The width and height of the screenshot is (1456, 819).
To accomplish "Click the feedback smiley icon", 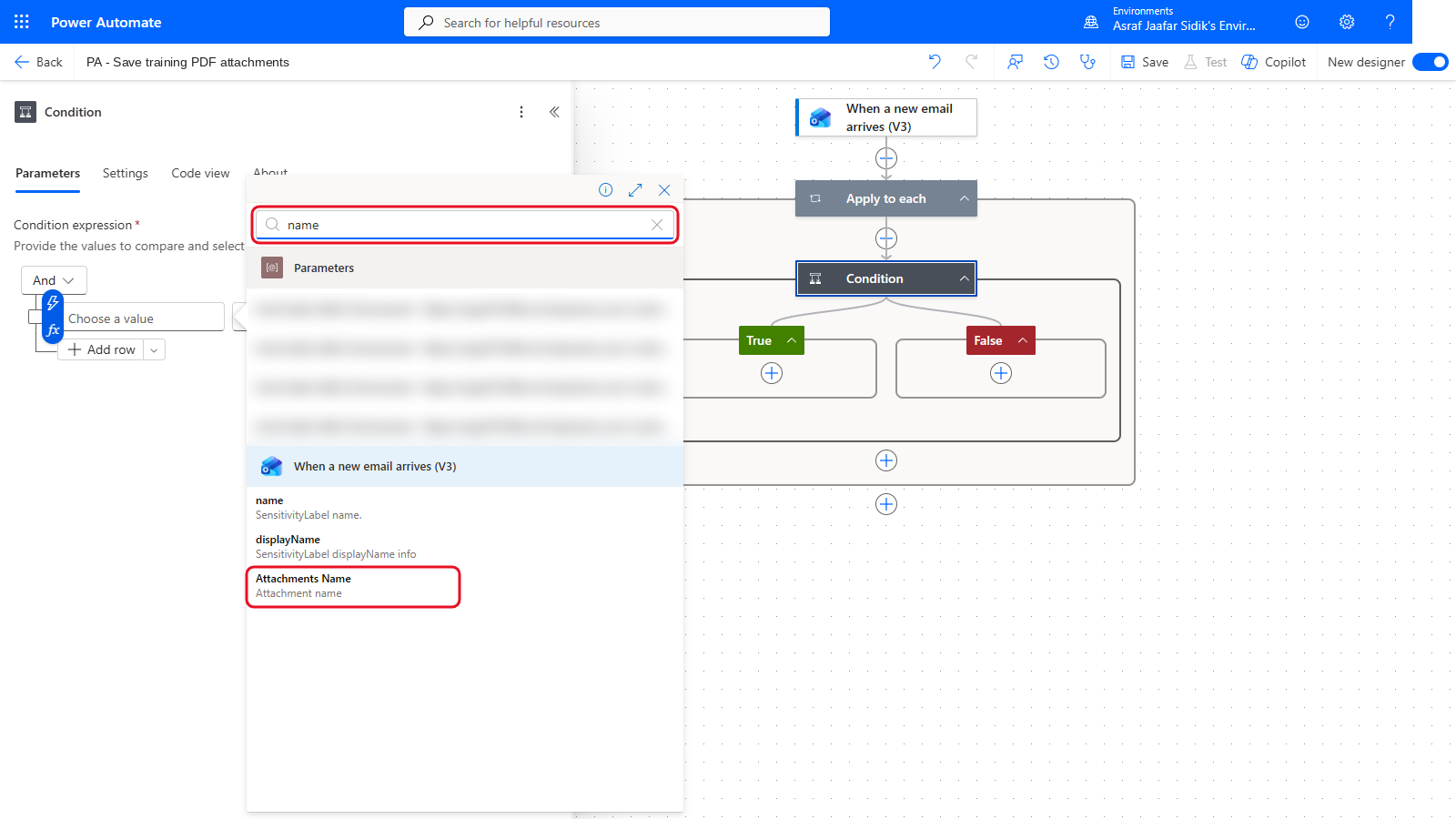I will click(1302, 22).
